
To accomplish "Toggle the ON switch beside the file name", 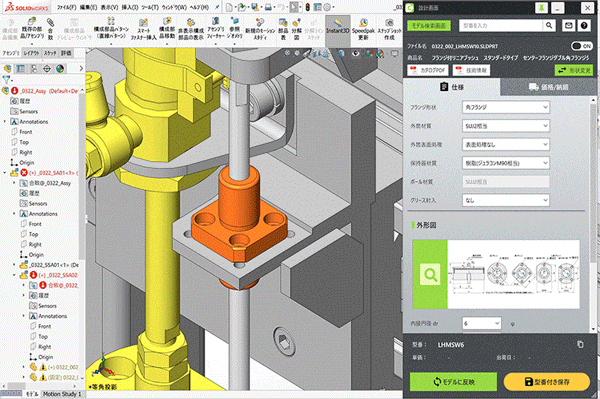I will coord(582,46).
